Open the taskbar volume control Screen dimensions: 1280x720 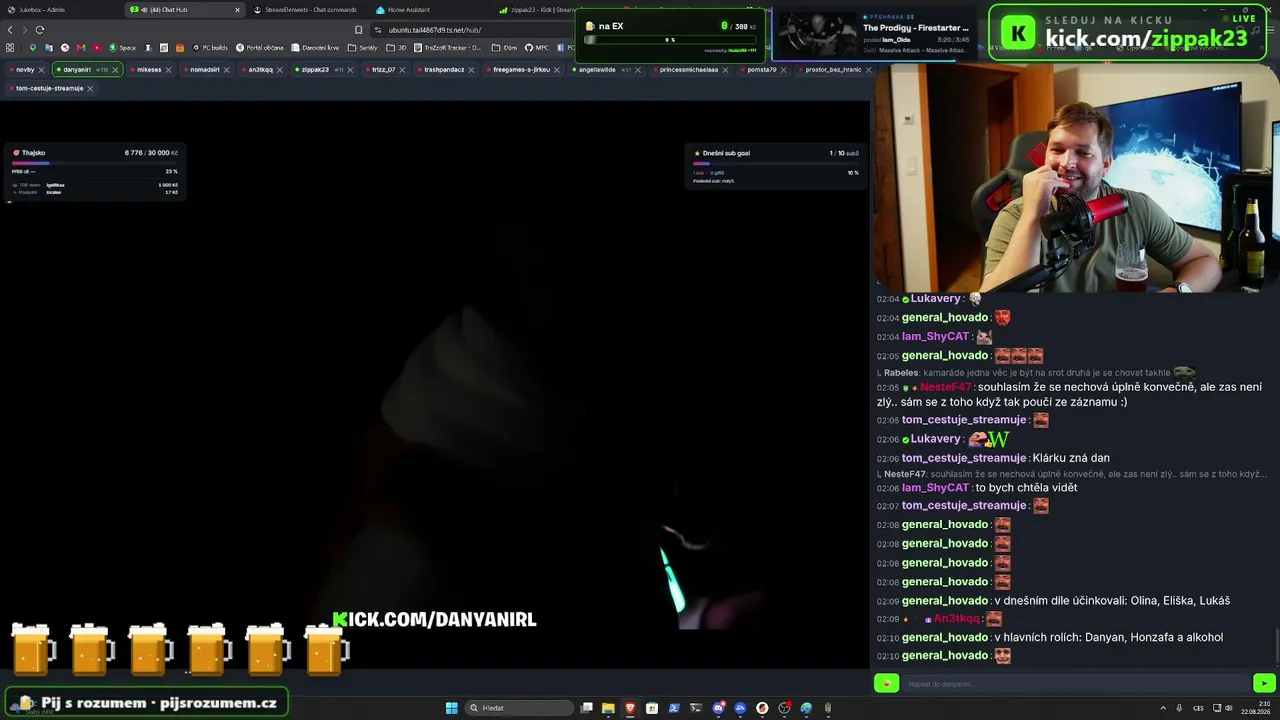[1229, 708]
